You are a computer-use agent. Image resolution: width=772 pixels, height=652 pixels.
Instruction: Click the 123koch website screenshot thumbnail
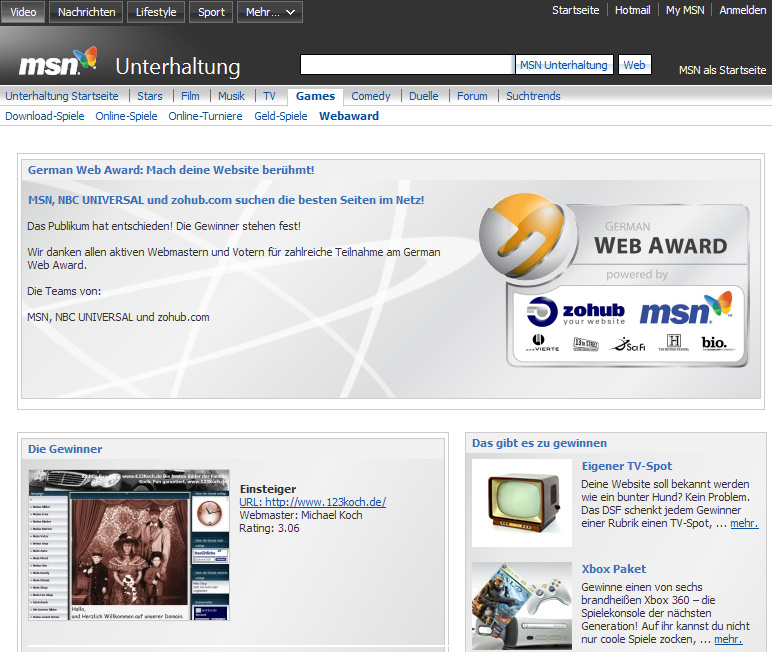coord(129,545)
